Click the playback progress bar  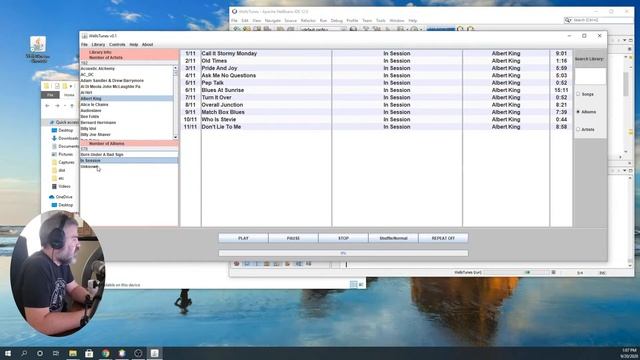pos(343,253)
